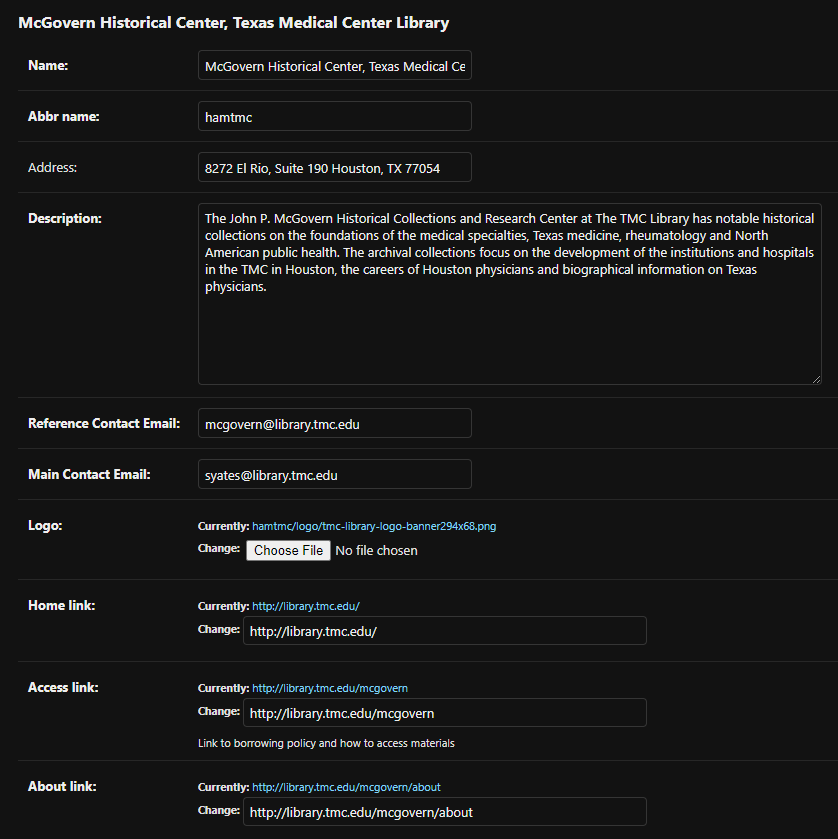This screenshot has width=838, height=839.
Task: Click the Main Contact Email label
Action: click(89, 475)
